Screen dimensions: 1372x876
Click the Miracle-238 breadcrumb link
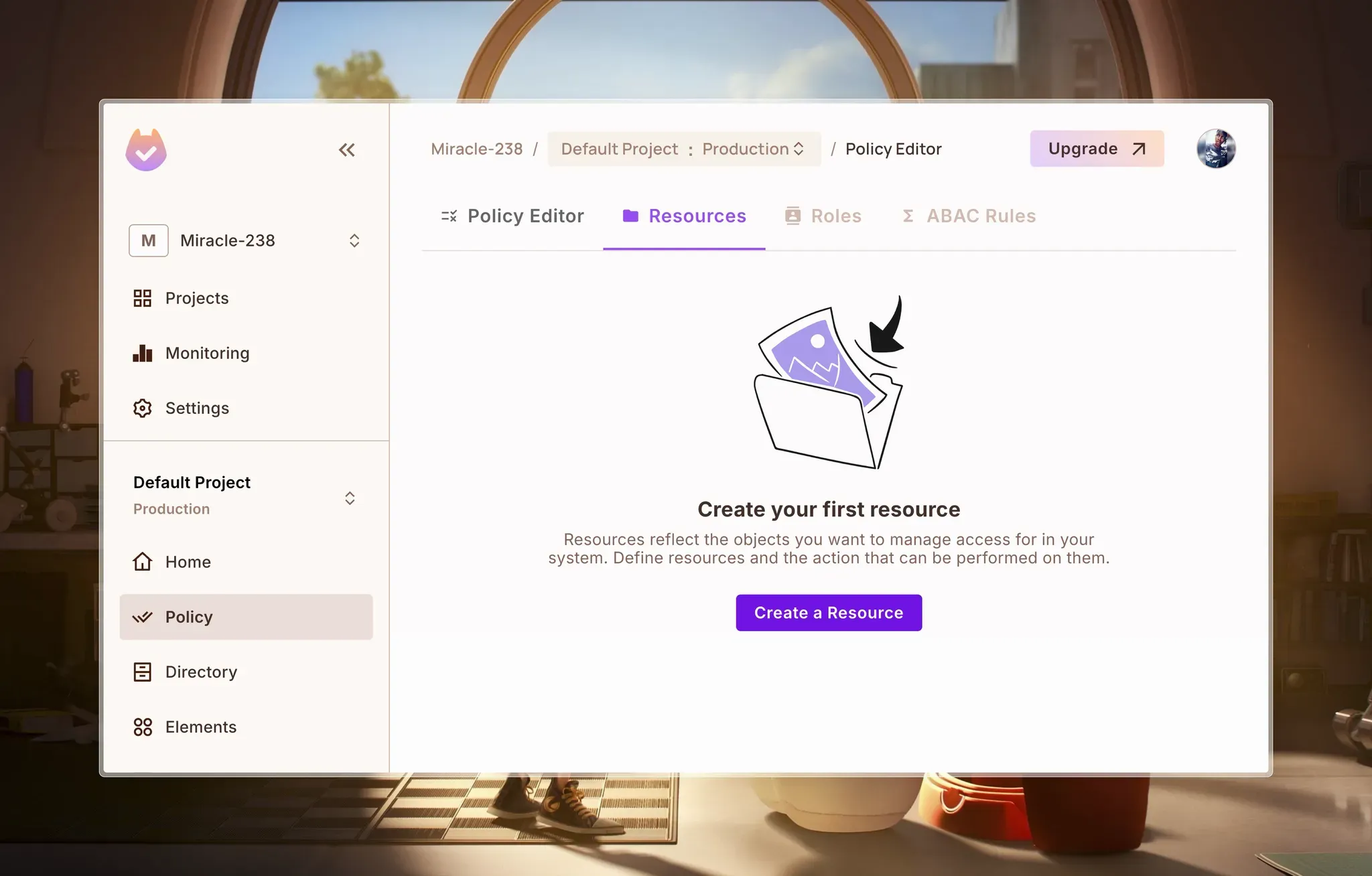(x=476, y=149)
